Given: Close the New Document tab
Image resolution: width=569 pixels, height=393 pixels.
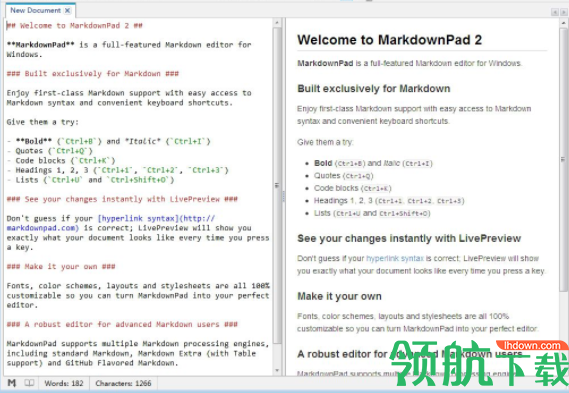Looking at the screenshot, I should tap(67, 11).
